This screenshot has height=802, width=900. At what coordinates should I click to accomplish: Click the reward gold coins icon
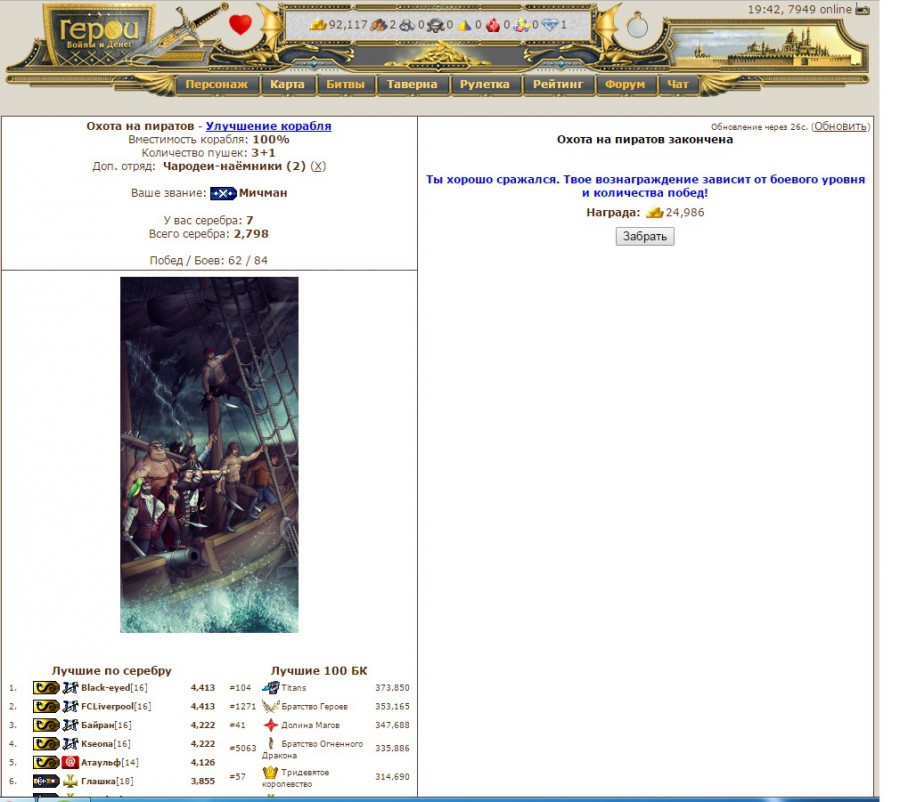(x=654, y=212)
